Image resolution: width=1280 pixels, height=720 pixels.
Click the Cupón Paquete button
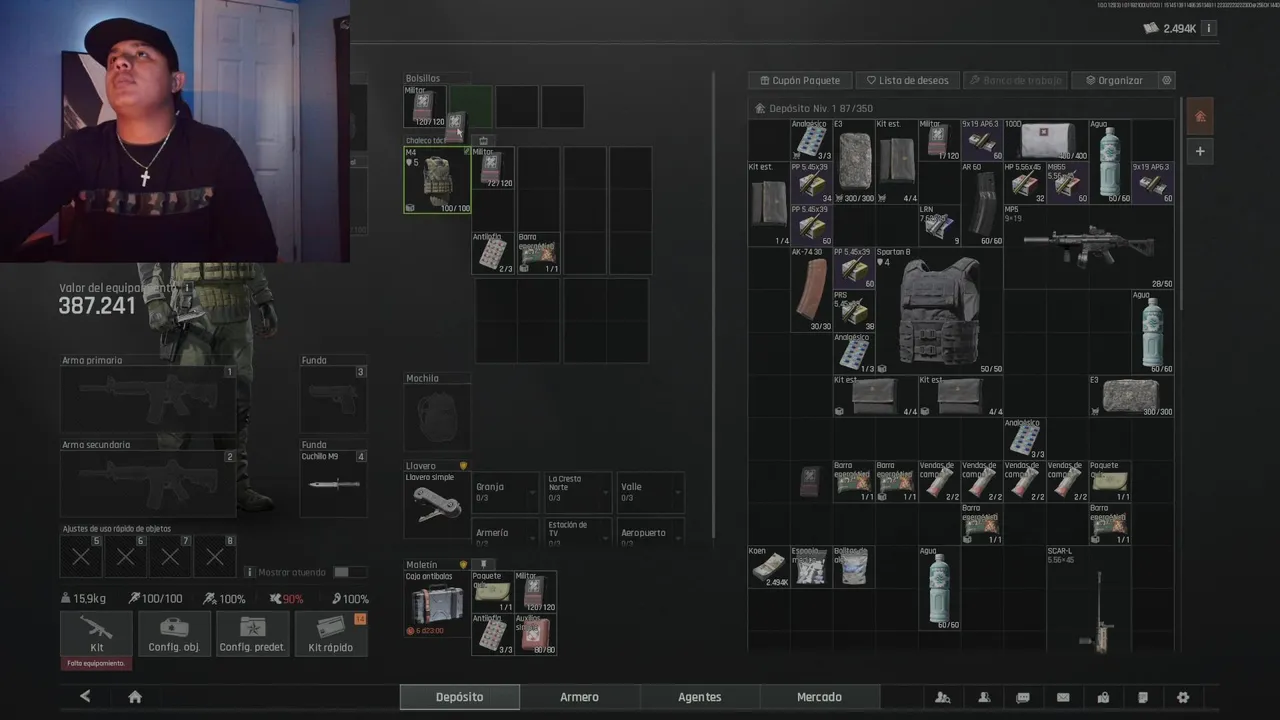click(800, 80)
